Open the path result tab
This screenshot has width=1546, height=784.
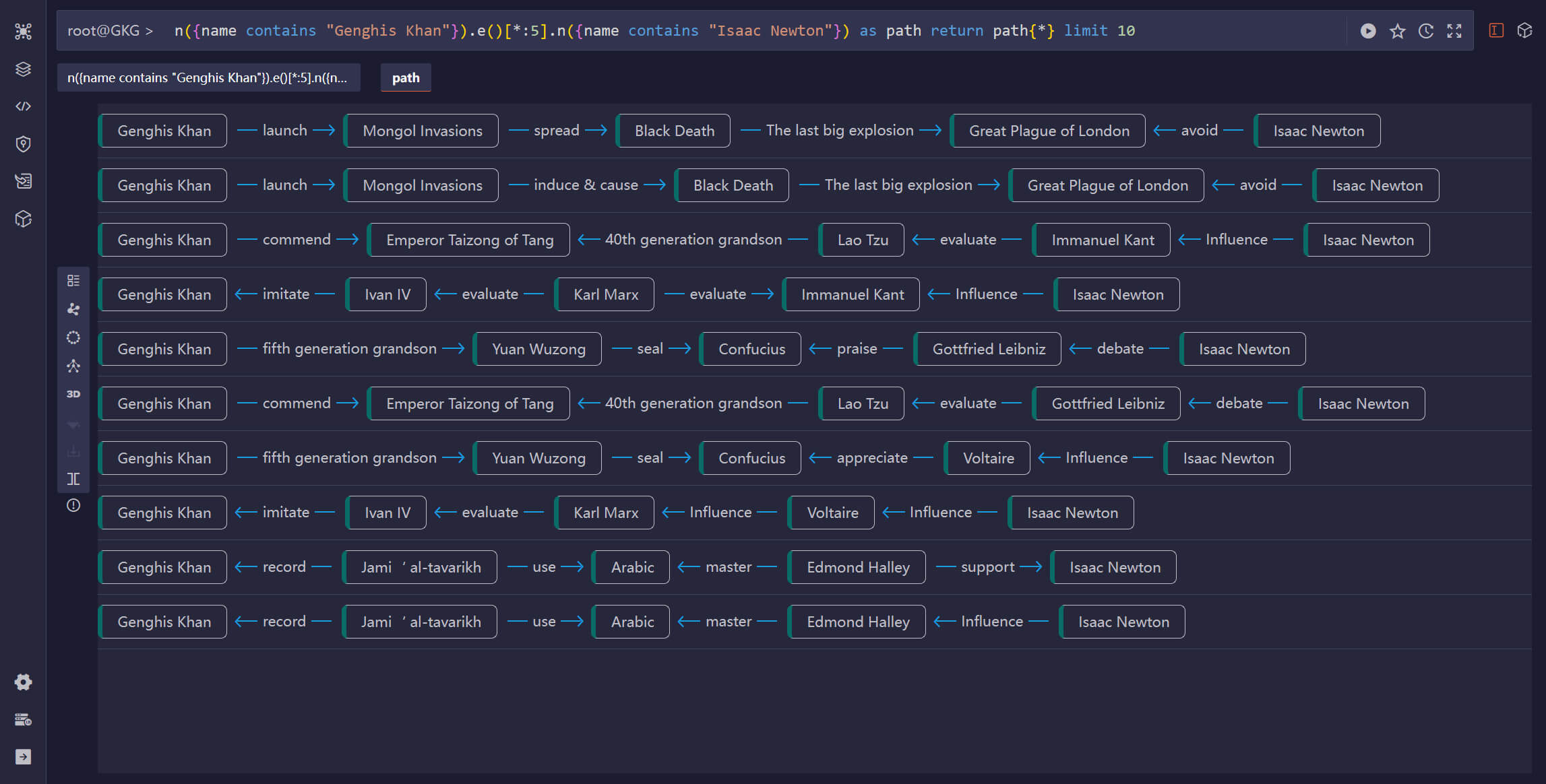[x=406, y=77]
